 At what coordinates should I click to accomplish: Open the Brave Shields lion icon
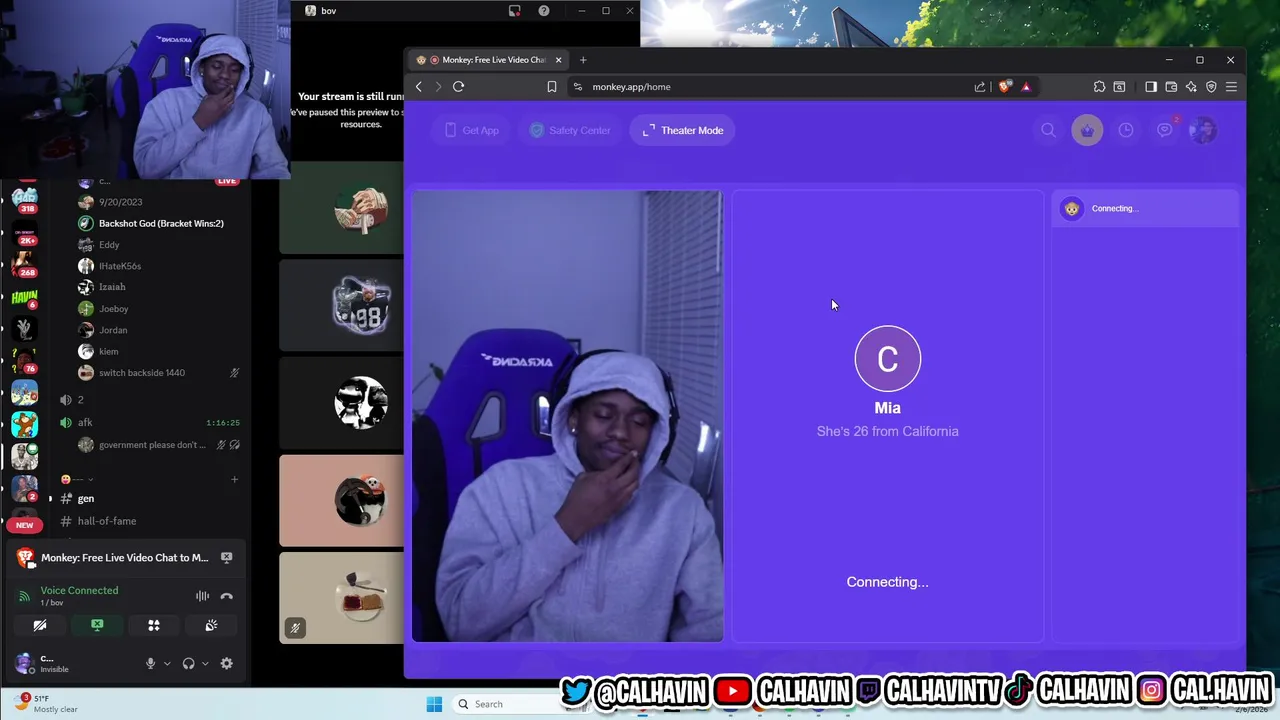point(1005,87)
